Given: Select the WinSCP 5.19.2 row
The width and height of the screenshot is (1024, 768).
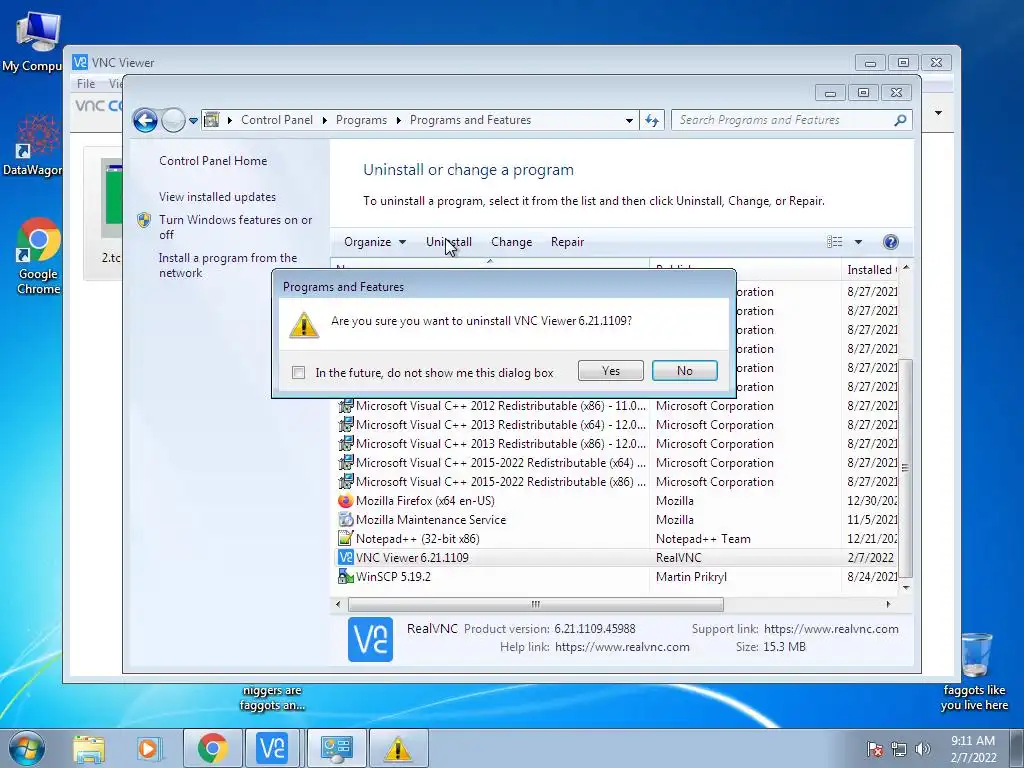Looking at the screenshot, I should click(616, 577).
